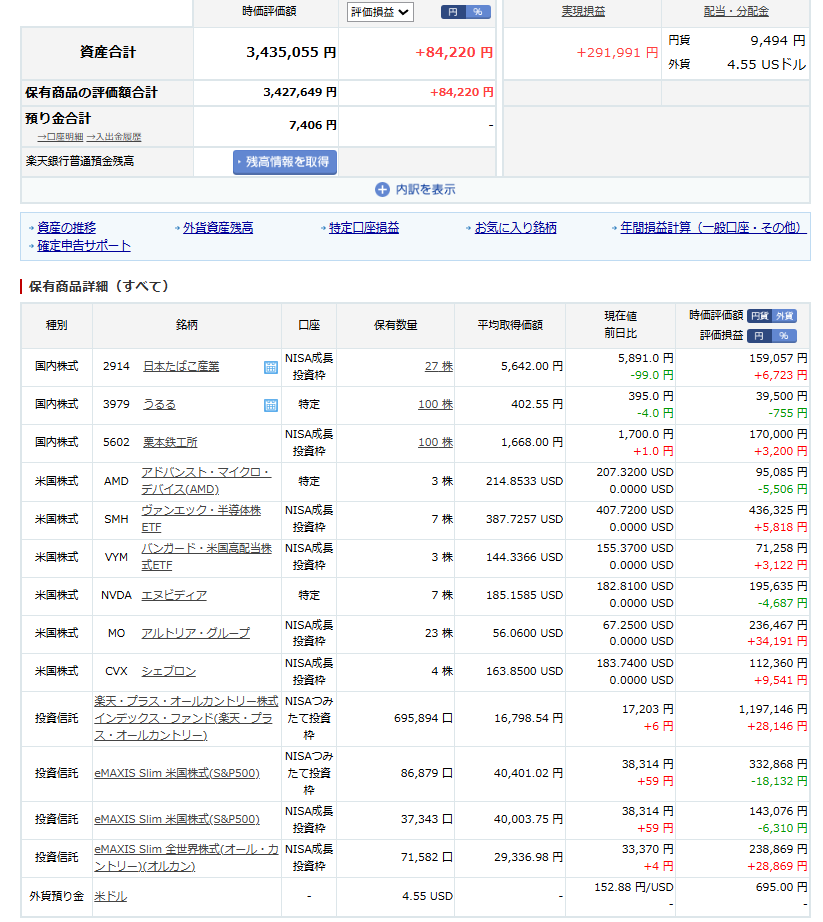
Task: Open the 外貨資産残高 link
Action: click(x=218, y=228)
